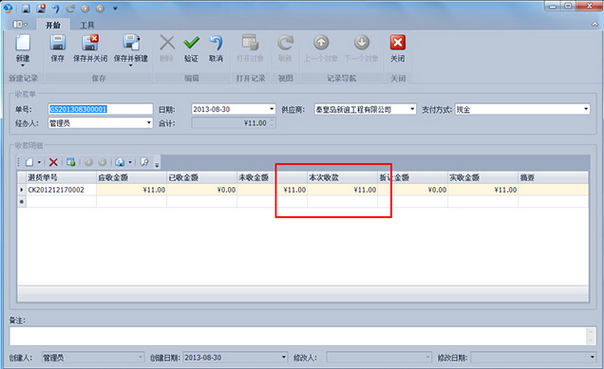The image size is (604, 369).
Task: Click the link-record icon in grid toolbar
Action: pos(71,162)
